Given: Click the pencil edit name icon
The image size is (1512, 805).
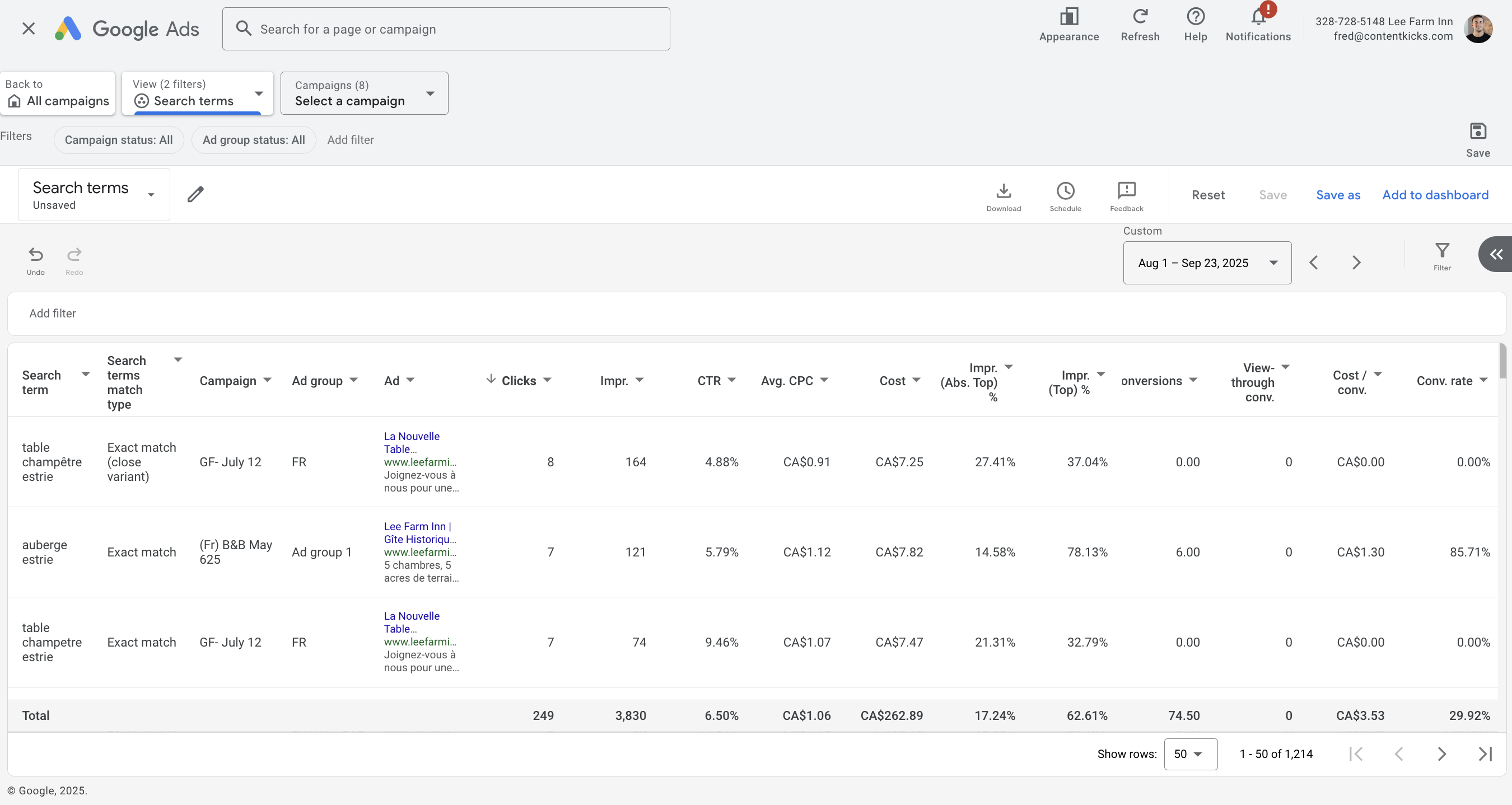Looking at the screenshot, I should pyautogui.click(x=195, y=194).
